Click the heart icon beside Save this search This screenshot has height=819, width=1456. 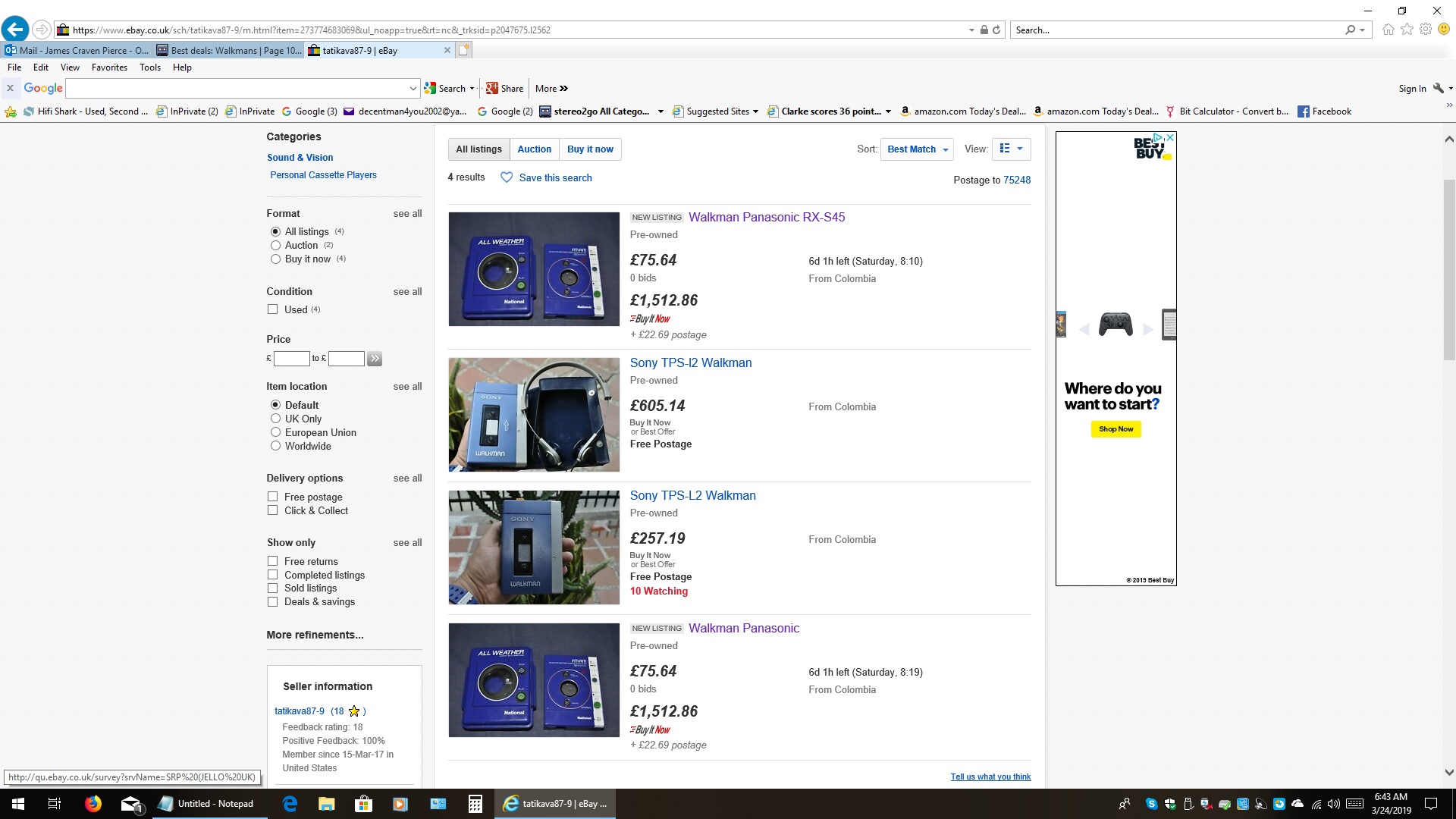coord(507,177)
